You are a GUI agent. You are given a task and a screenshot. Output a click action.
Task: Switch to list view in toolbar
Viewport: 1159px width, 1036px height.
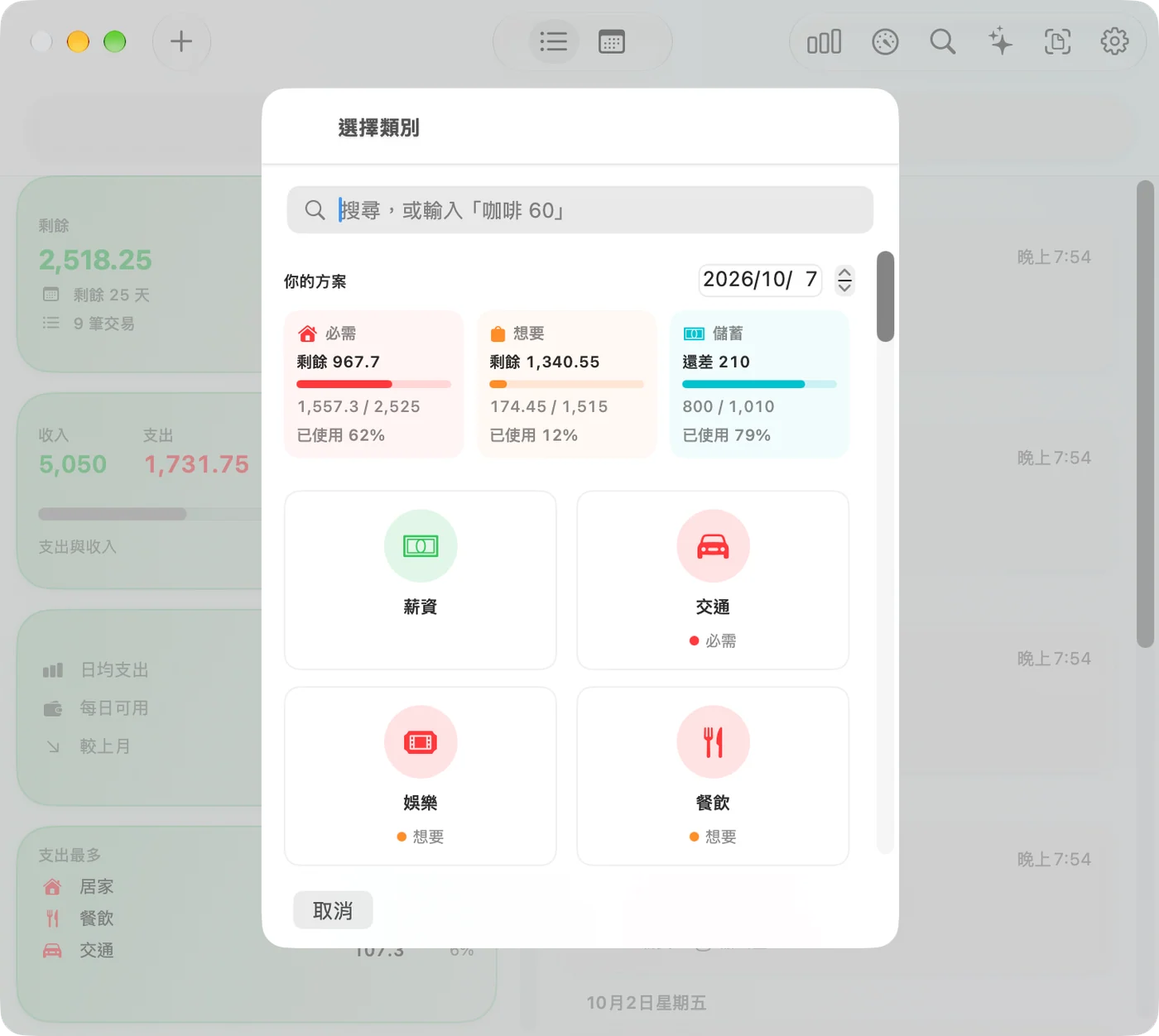553,41
